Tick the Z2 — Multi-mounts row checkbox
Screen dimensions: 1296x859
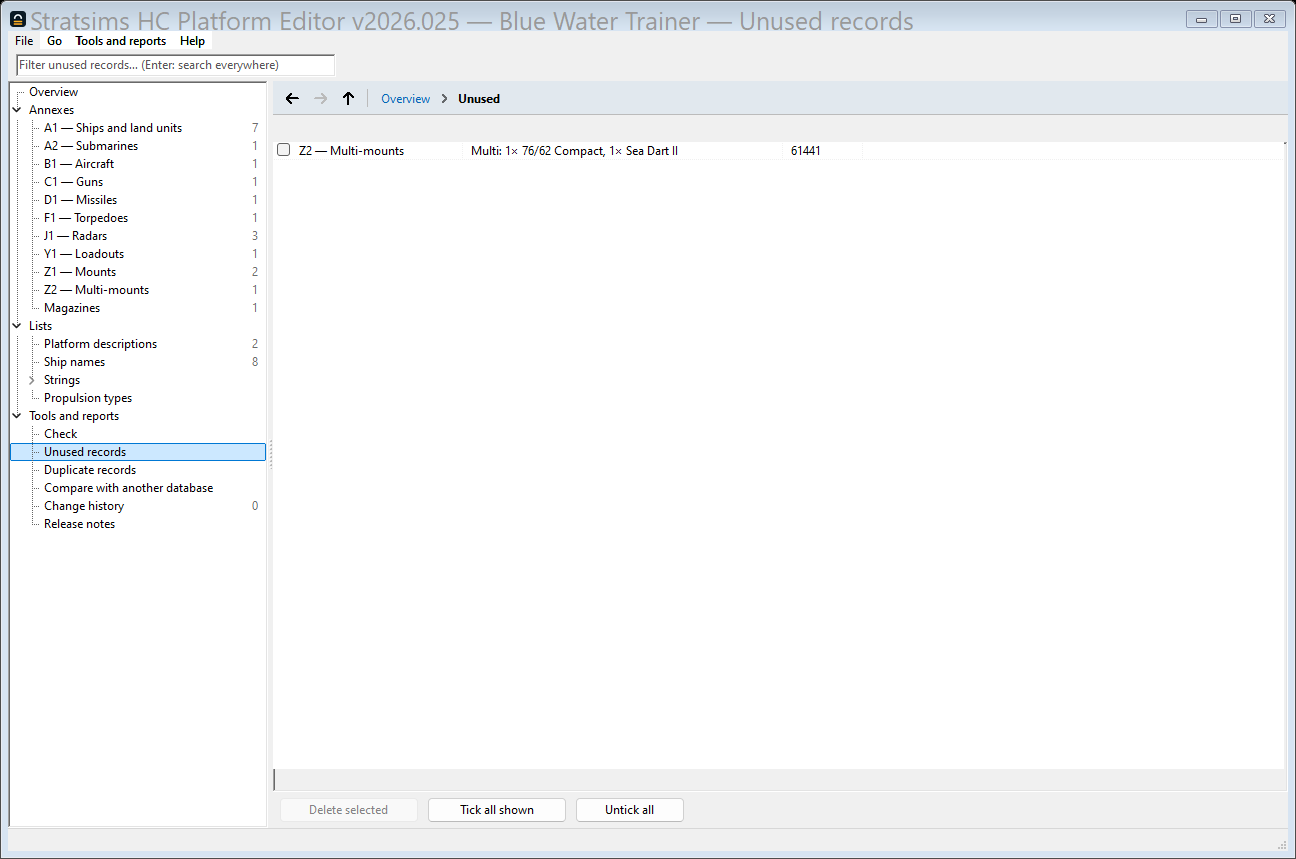pos(284,150)
